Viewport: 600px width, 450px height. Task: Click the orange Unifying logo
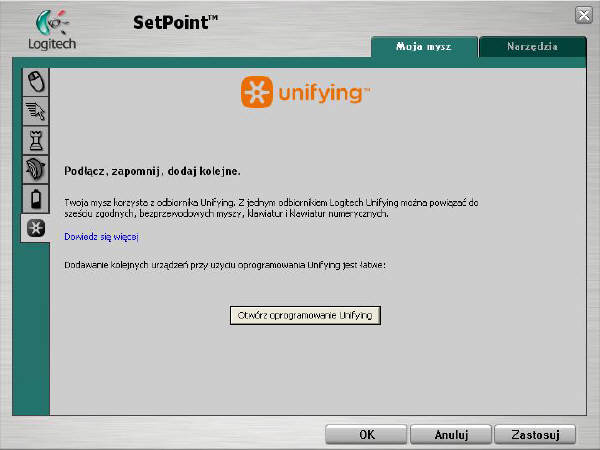305,92
